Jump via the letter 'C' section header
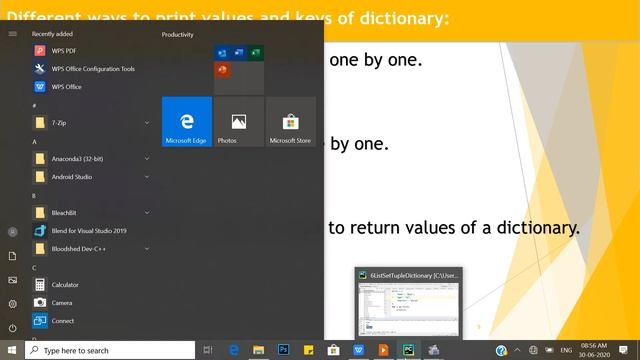 click(x=34, y=268)
